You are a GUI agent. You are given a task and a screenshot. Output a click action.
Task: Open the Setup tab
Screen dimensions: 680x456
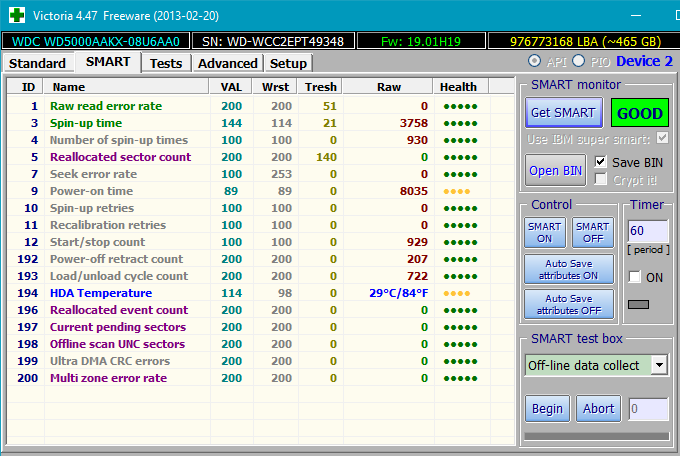[288, 63]
